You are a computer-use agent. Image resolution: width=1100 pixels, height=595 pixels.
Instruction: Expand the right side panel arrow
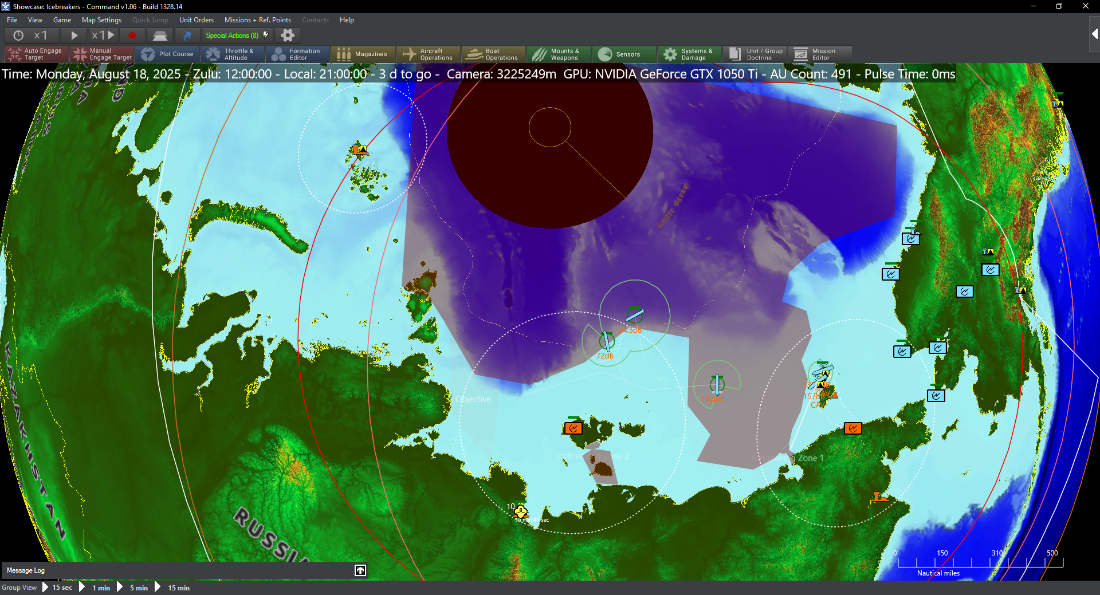tap(1094, 34)
